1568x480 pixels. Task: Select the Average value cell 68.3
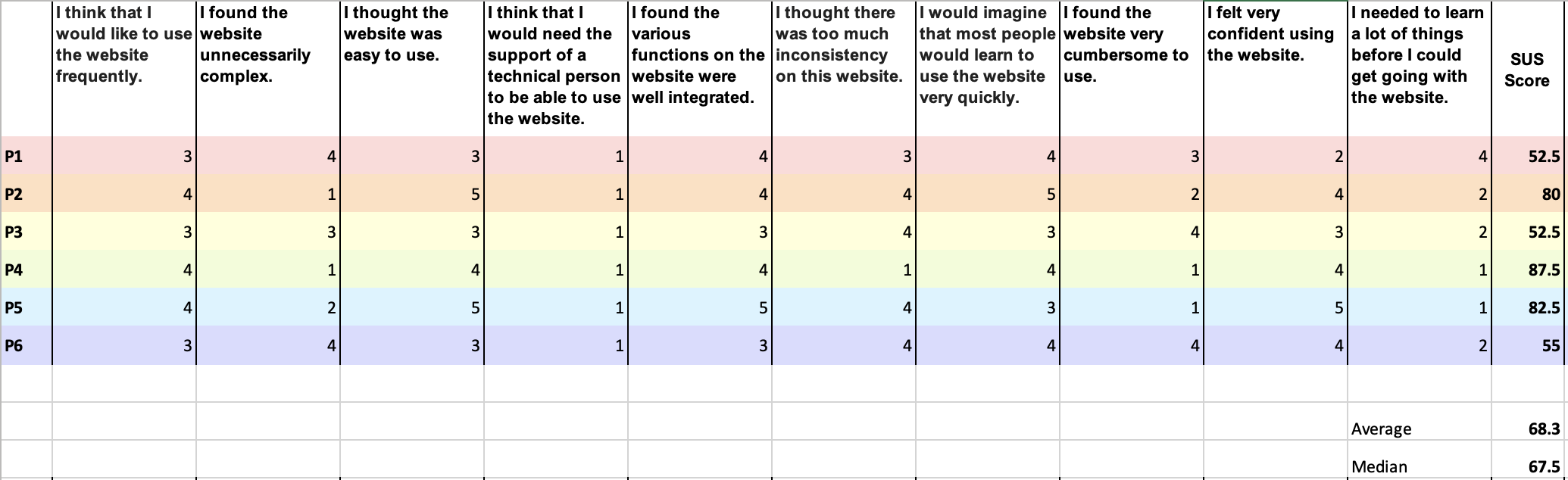tap(1528, 429)
